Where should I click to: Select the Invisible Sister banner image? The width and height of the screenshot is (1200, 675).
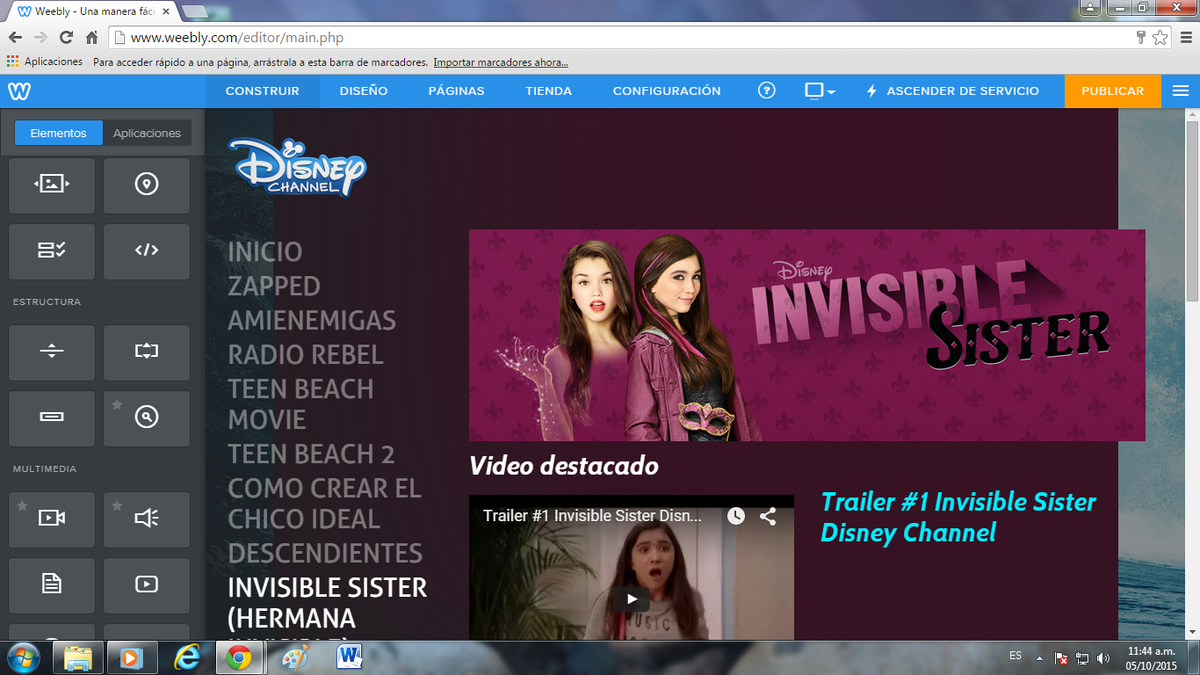(x=807, y=335)
